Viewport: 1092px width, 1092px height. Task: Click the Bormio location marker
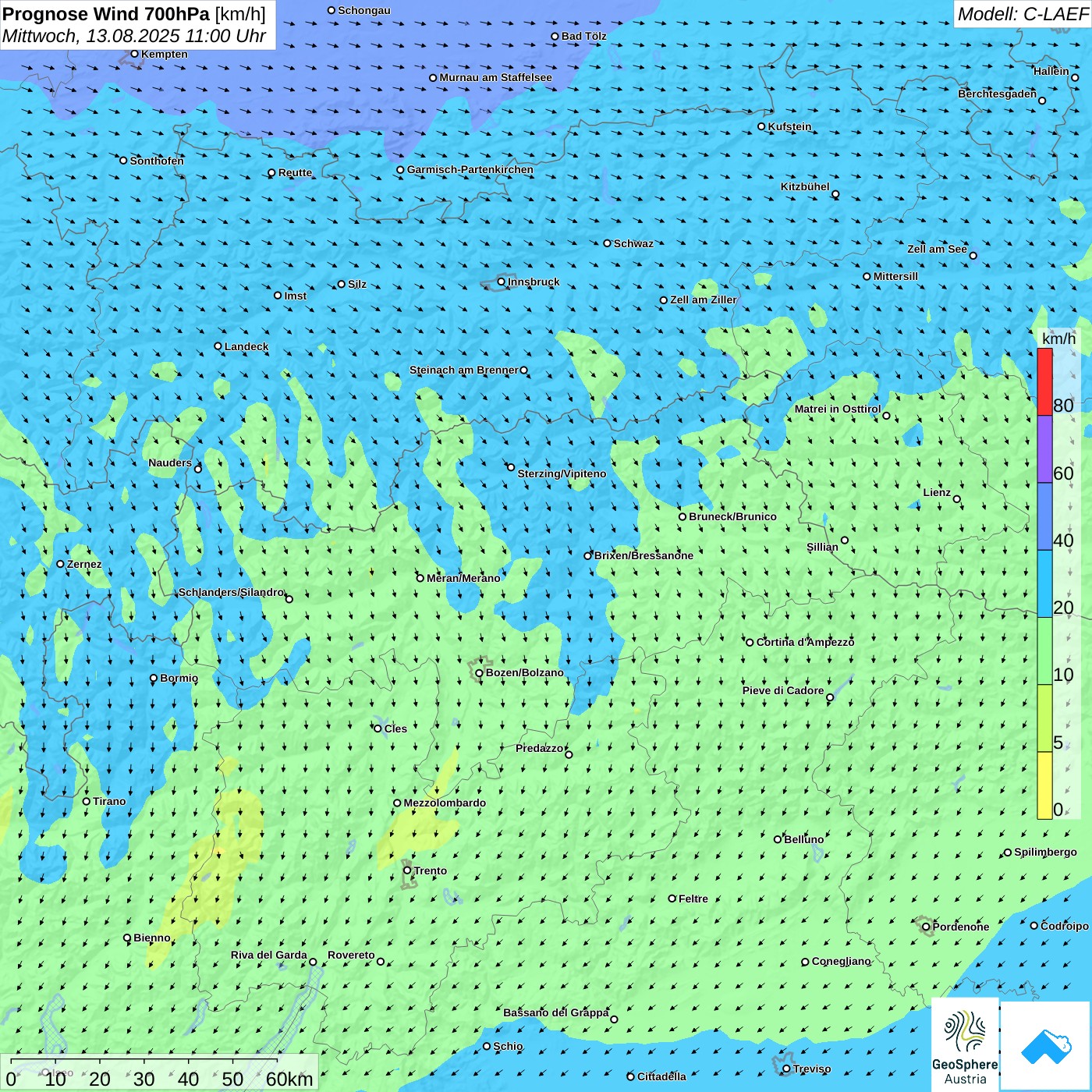(x=154, y=679)
